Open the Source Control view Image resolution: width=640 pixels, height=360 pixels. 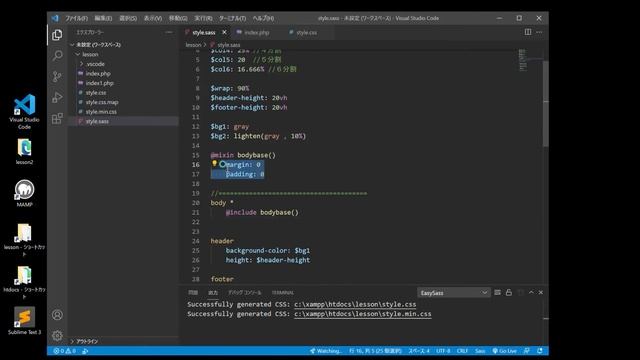(57, 76)
